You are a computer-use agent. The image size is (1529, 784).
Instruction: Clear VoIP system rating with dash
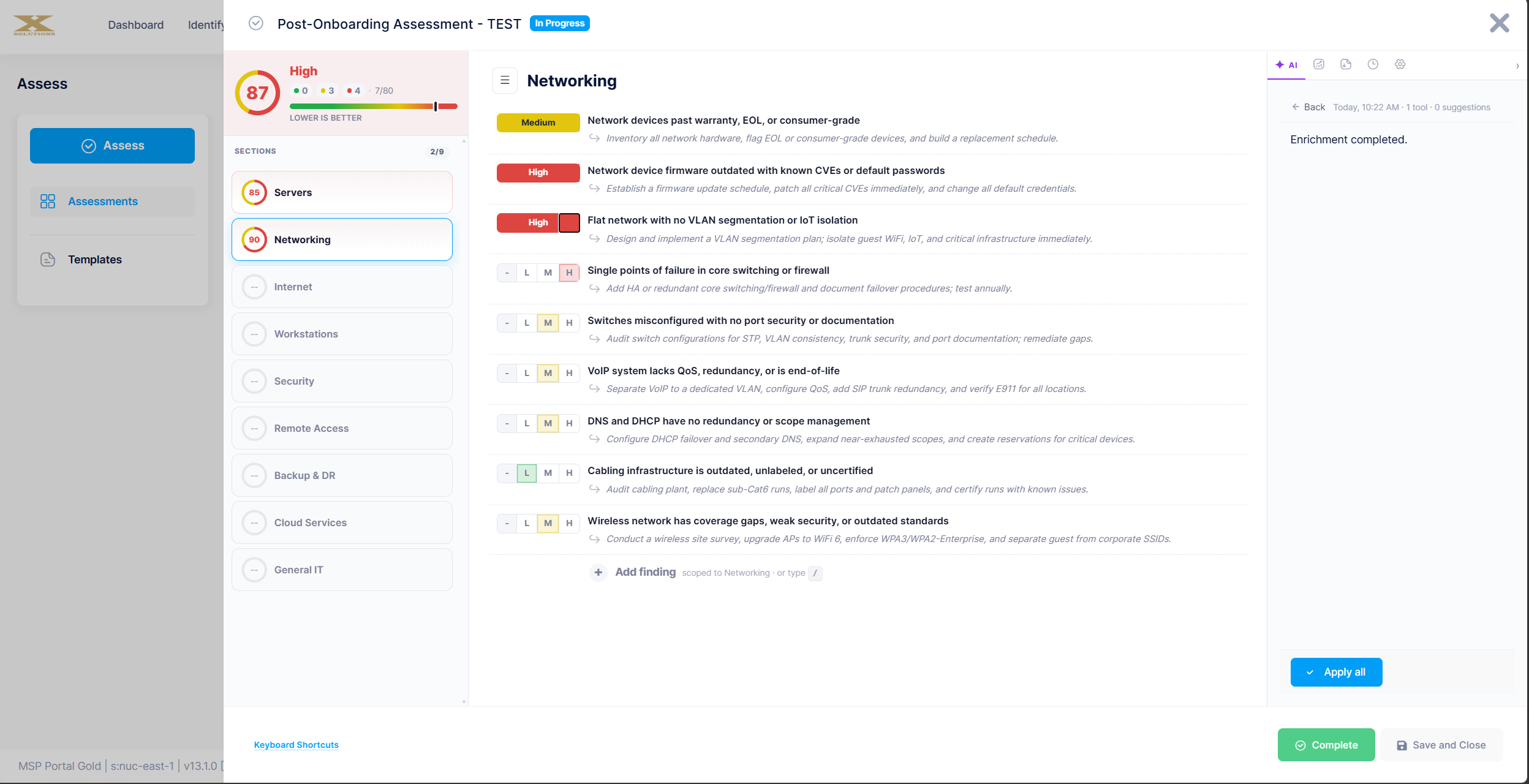pyautogui.click(x=507, y=373)
